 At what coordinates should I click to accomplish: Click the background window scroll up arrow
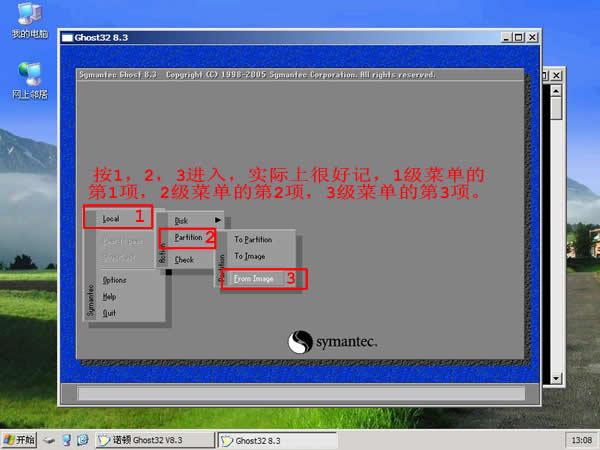556,90
